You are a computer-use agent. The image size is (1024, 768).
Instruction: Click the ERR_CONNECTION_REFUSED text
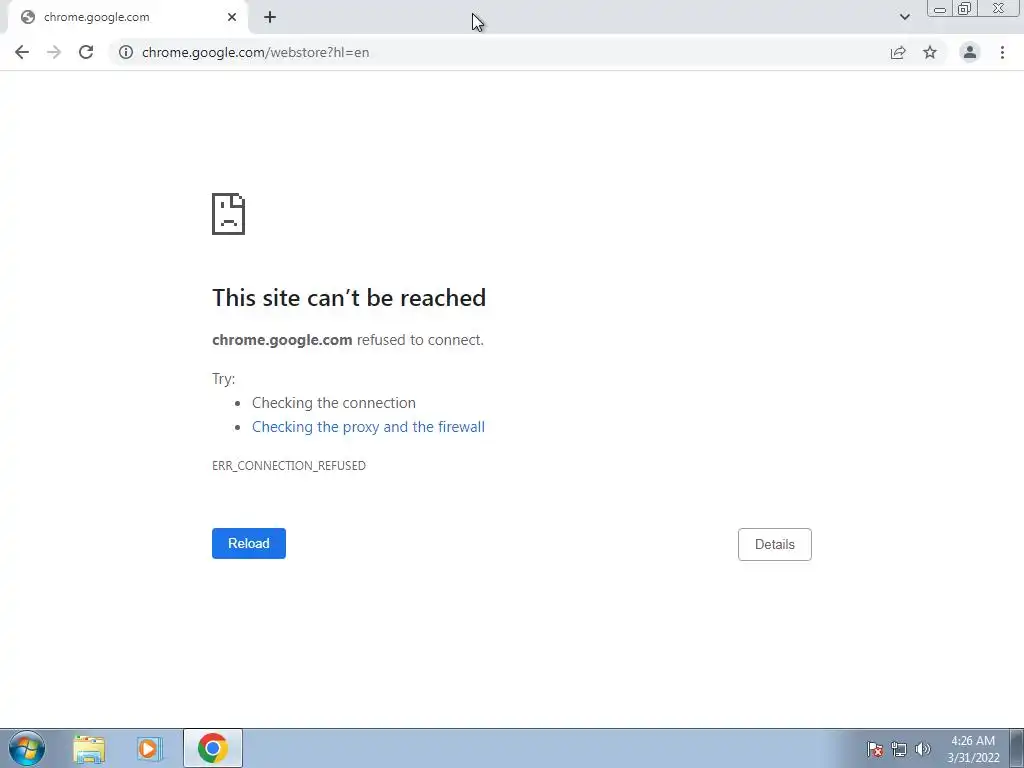pyautogui.click(x=289, y=466)
